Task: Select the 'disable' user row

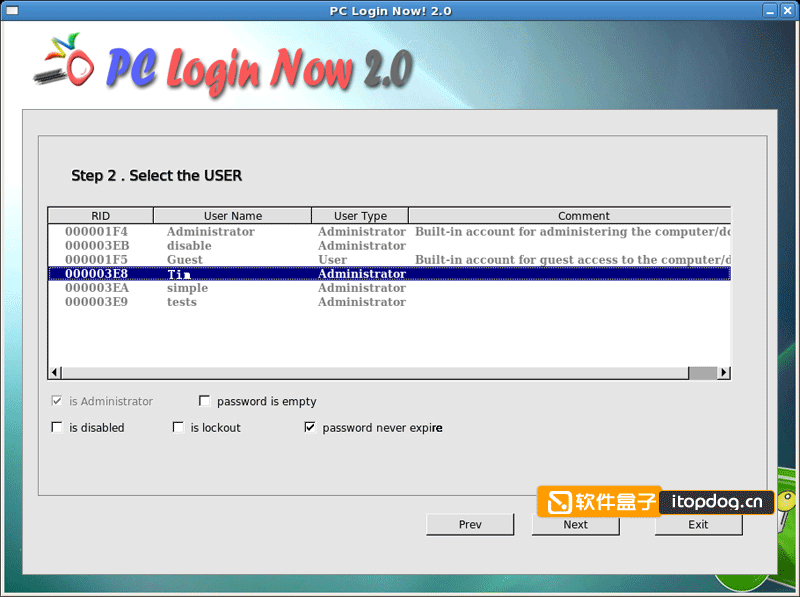Action: tap(389, 246)
